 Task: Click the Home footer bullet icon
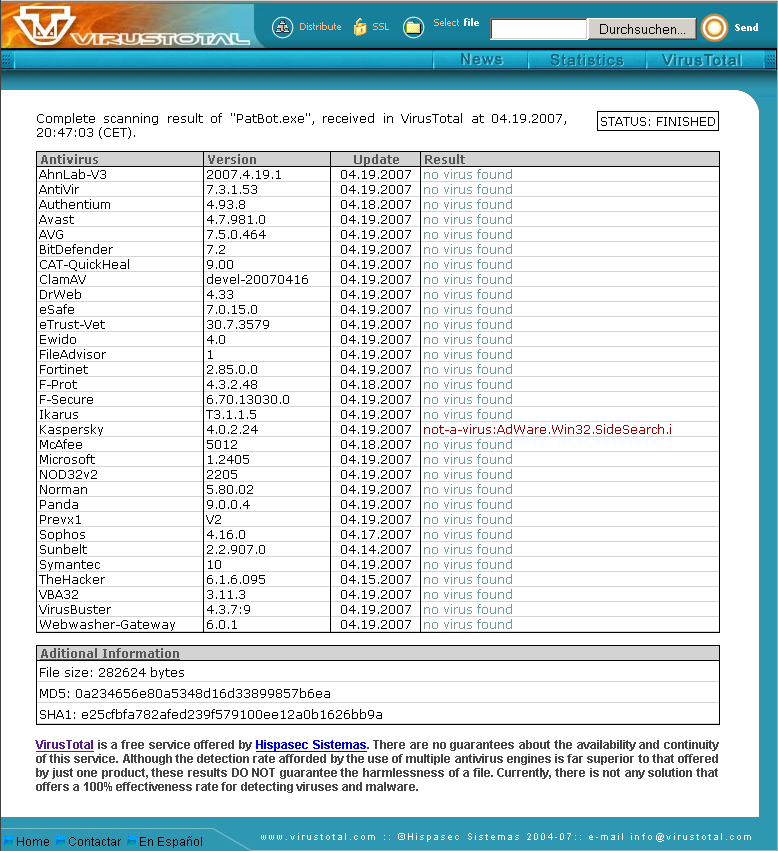[x=9, y=841]
